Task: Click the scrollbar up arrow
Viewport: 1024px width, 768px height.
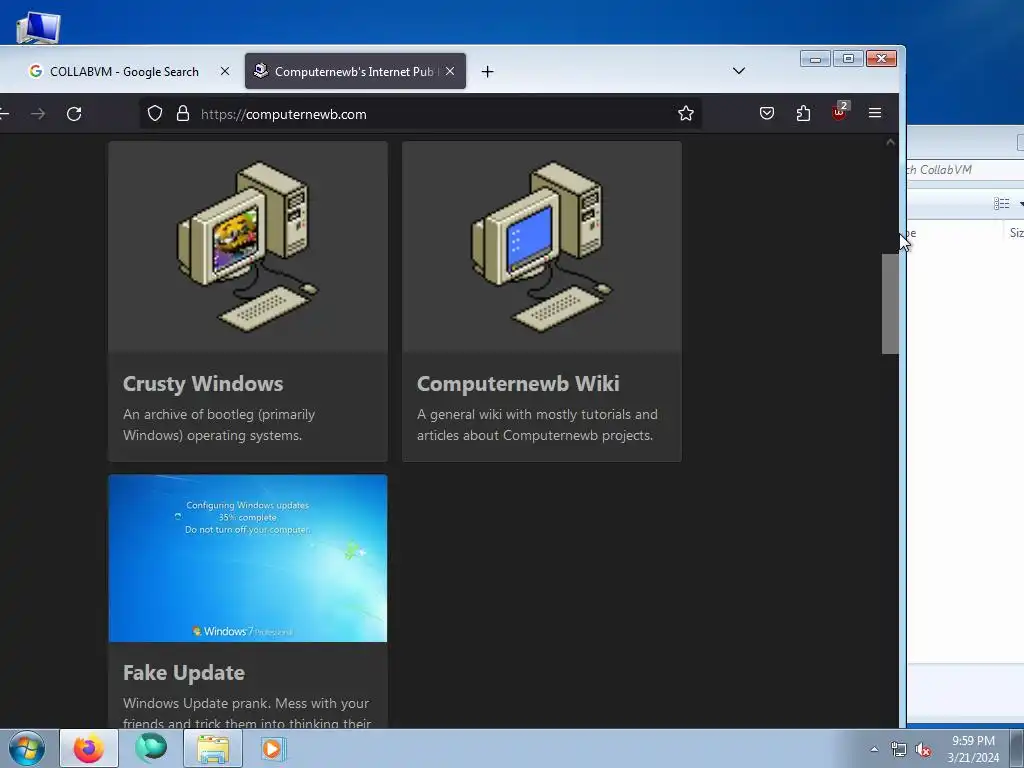Action: [890, 142]
